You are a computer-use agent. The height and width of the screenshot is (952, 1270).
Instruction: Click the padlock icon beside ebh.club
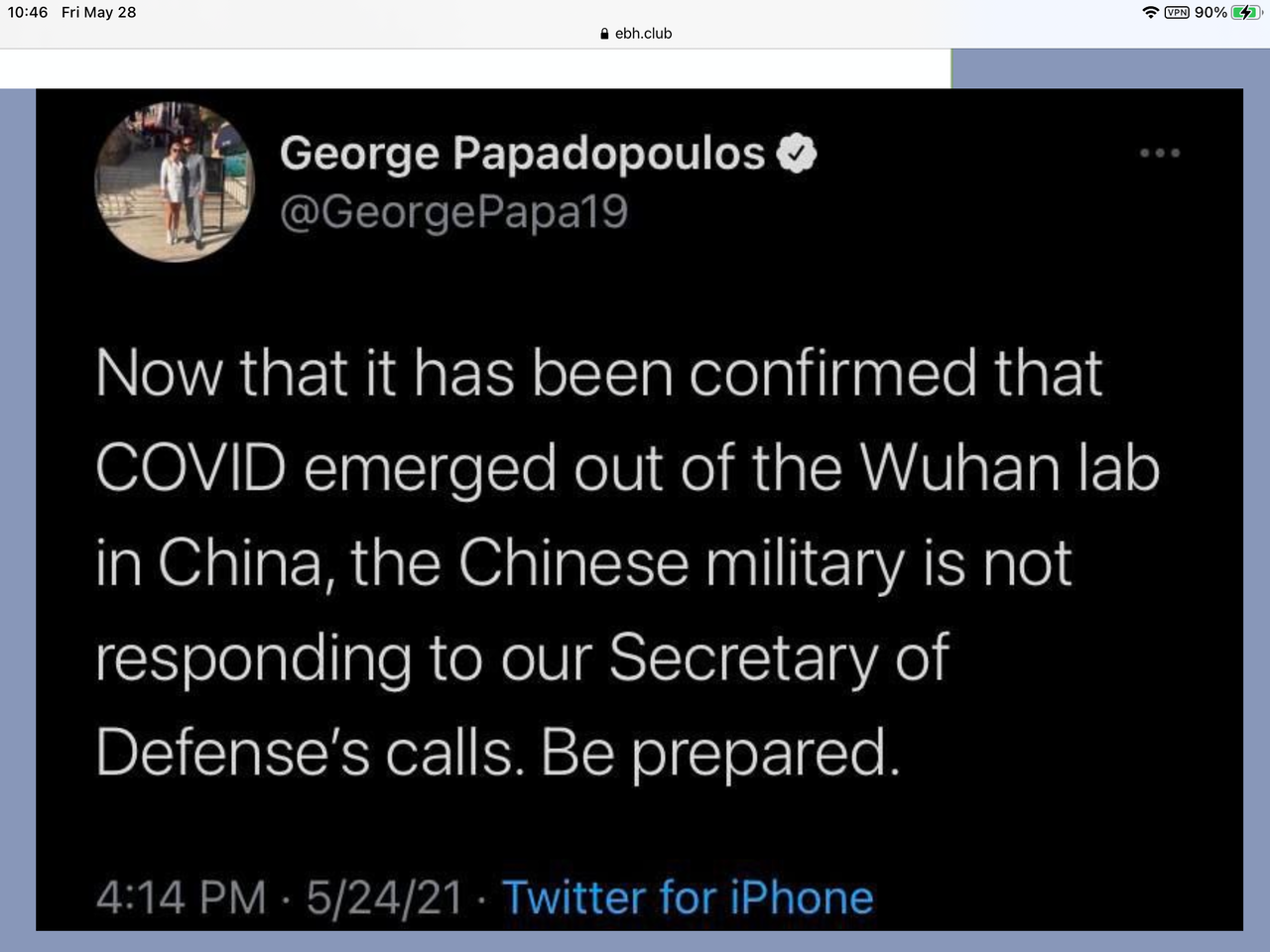coord(605,34)
